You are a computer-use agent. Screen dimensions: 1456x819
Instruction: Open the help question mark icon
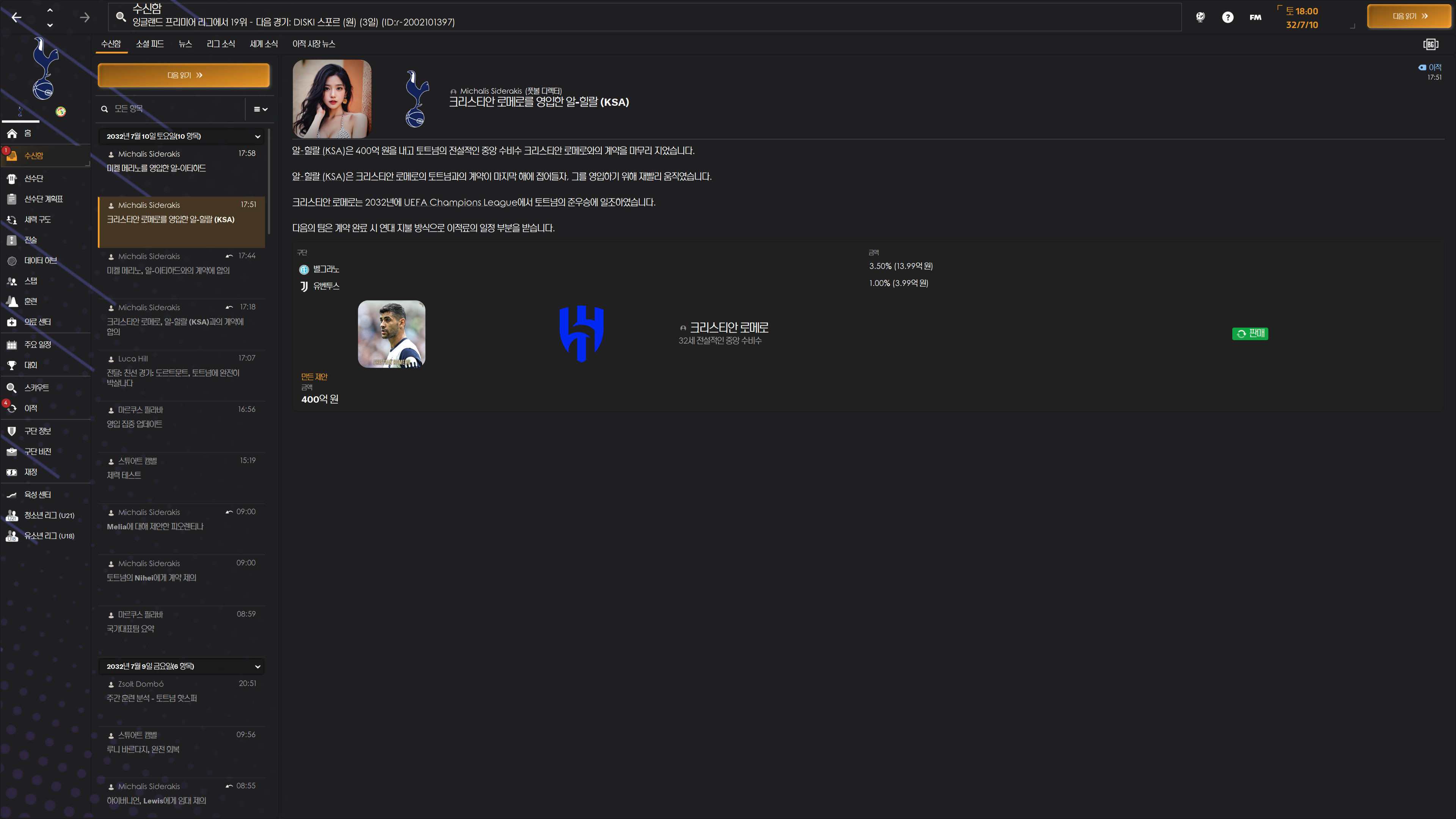(x=1227, y=17)
